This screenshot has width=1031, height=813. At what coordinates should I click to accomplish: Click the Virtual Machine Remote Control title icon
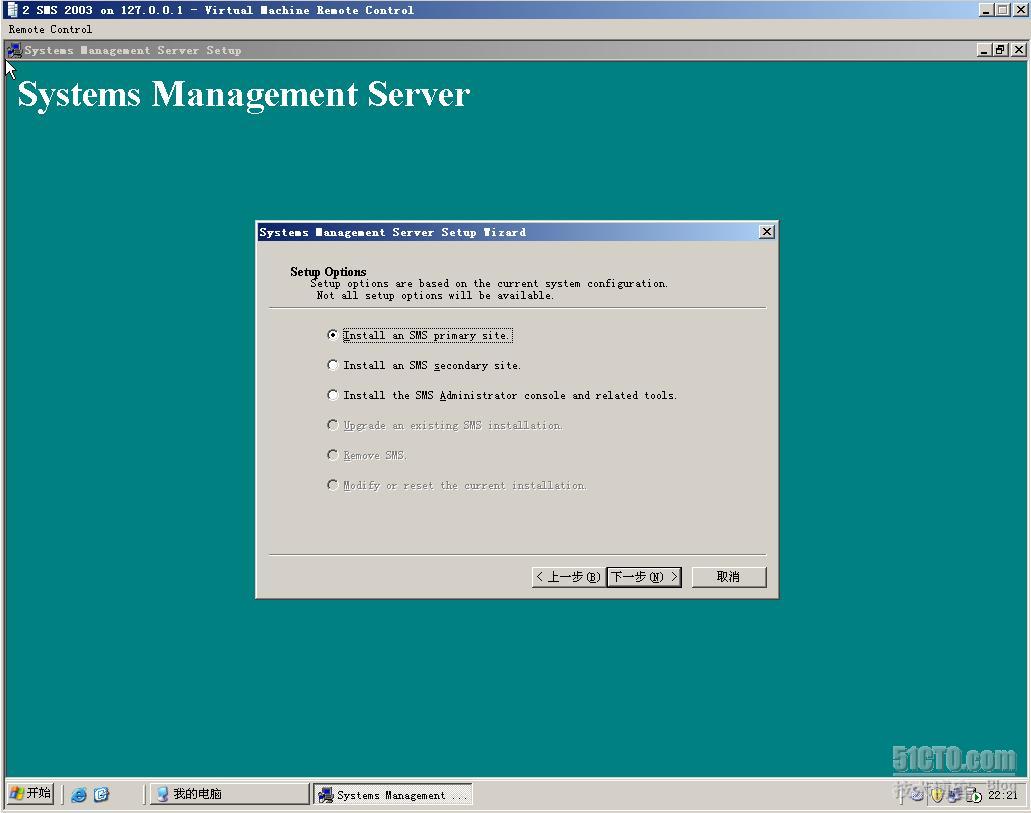pyautogui.click(x=12, y=10)
